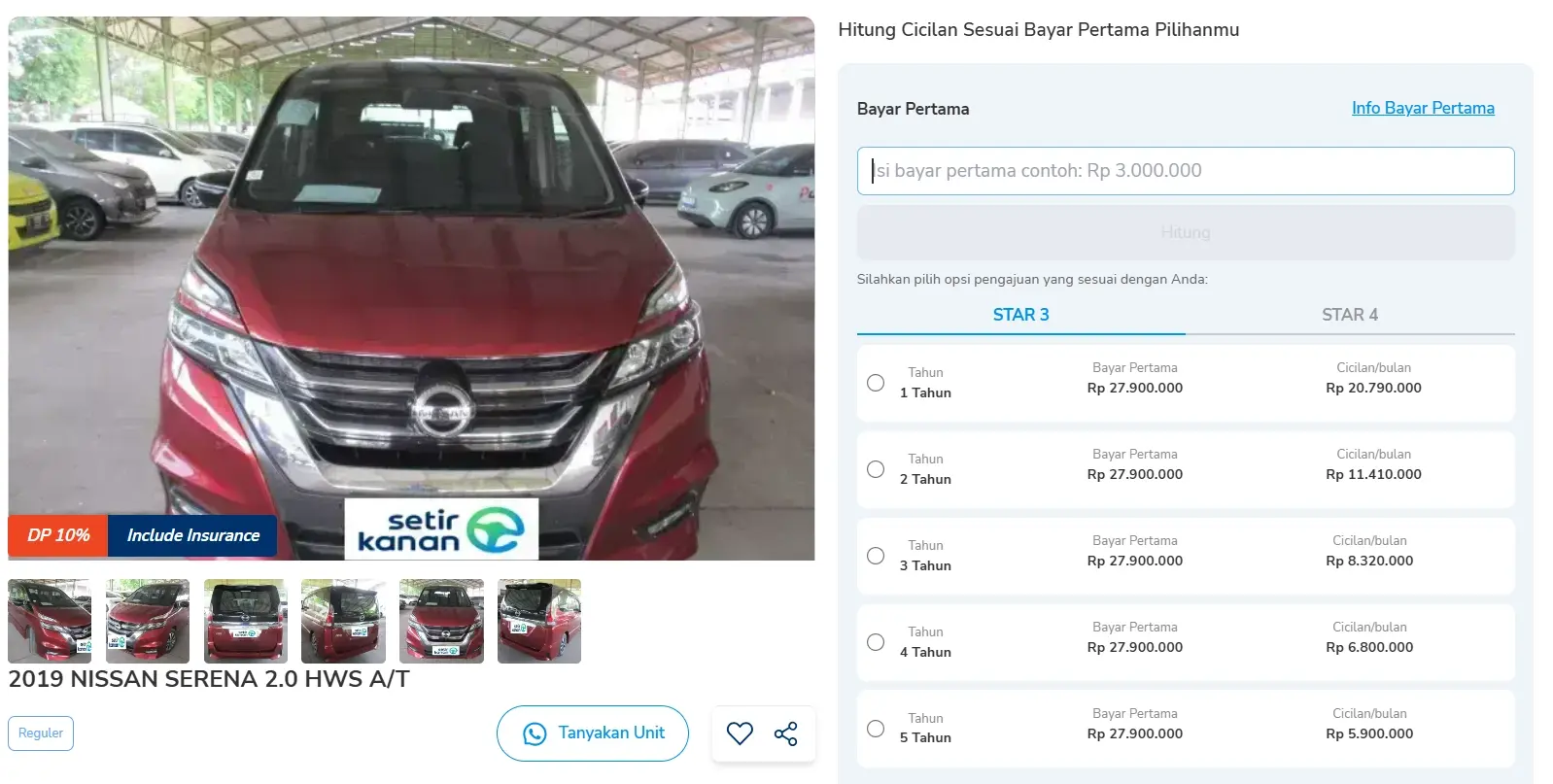The height and width of the screenshot is (784, 1553).
Task: Click the WhatsApp Tanyakan Unit button
Action: click(x=593, y=733)
